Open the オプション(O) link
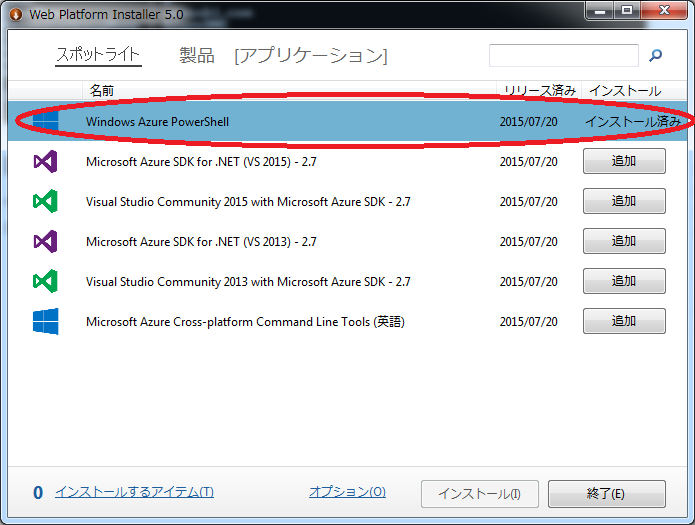Image resolution: width=695 pixels, height=525 pixels. pyautogui.click(x=348, y=492)
